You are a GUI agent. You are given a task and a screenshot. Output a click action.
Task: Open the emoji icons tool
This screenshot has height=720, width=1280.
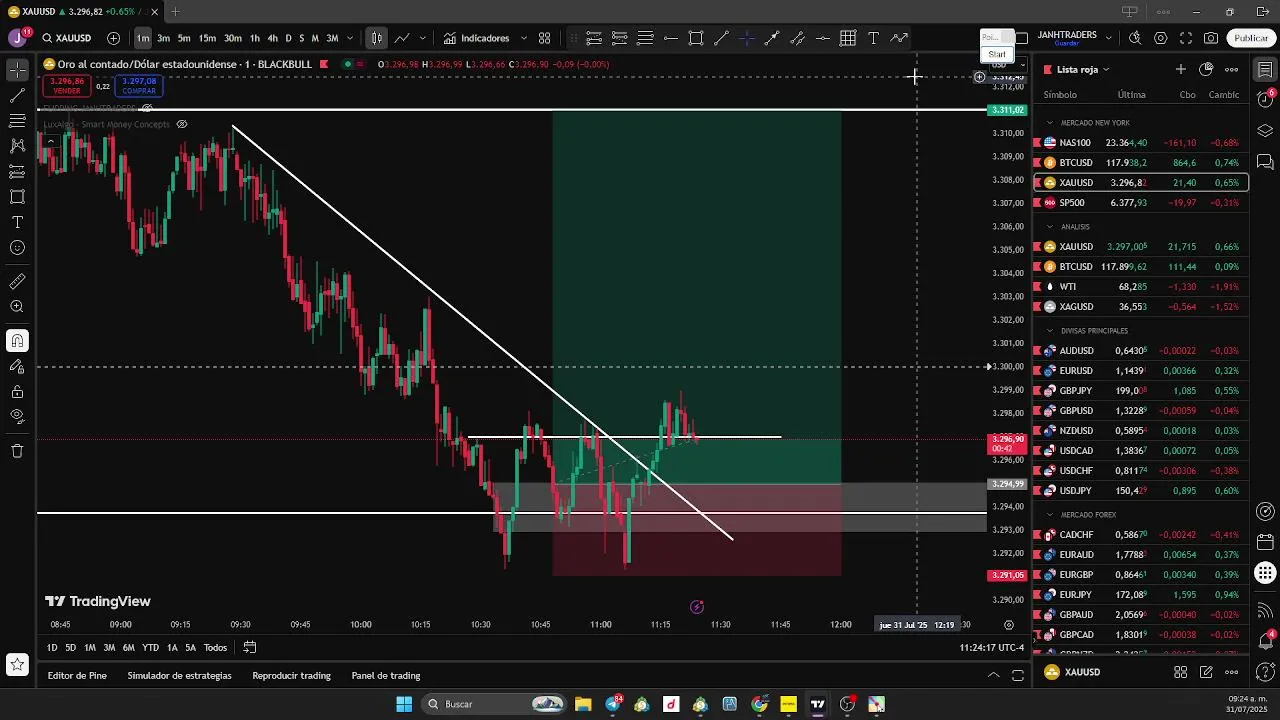pos(17,248)
